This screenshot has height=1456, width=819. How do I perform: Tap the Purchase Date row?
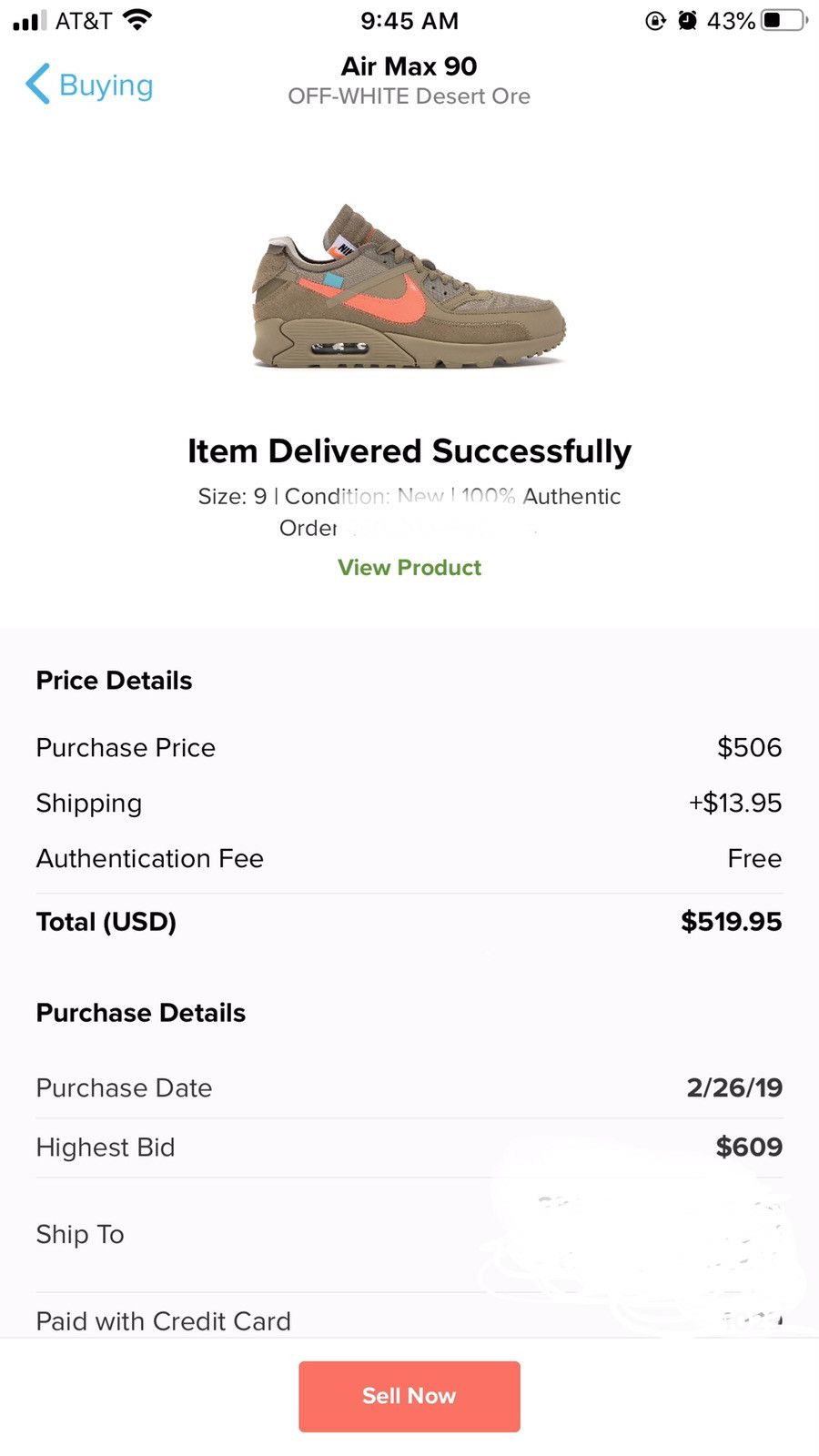(x=409, y=1088)
